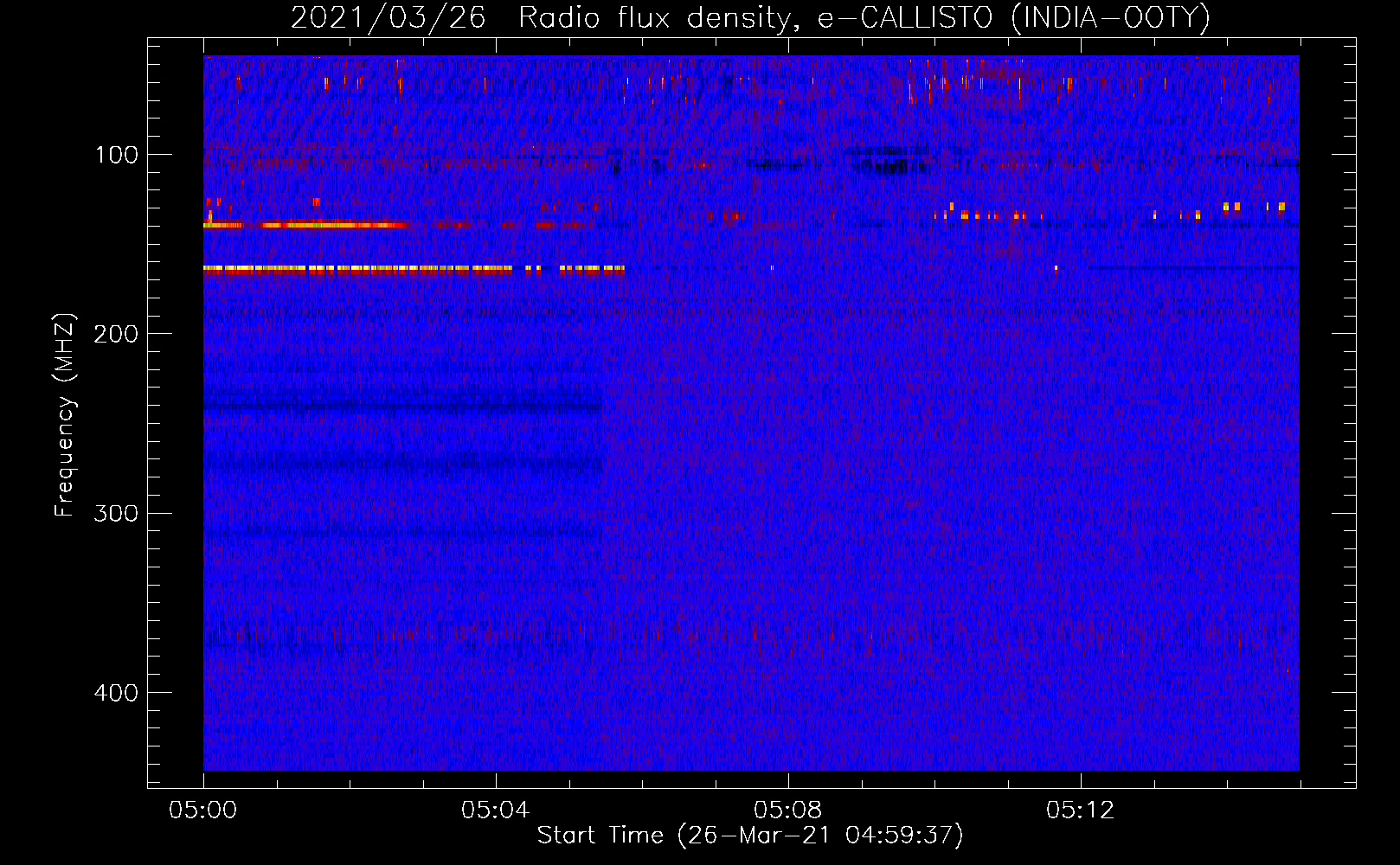Click the 05:08 time tick label

pyautogui.click(x=788, y=811)
